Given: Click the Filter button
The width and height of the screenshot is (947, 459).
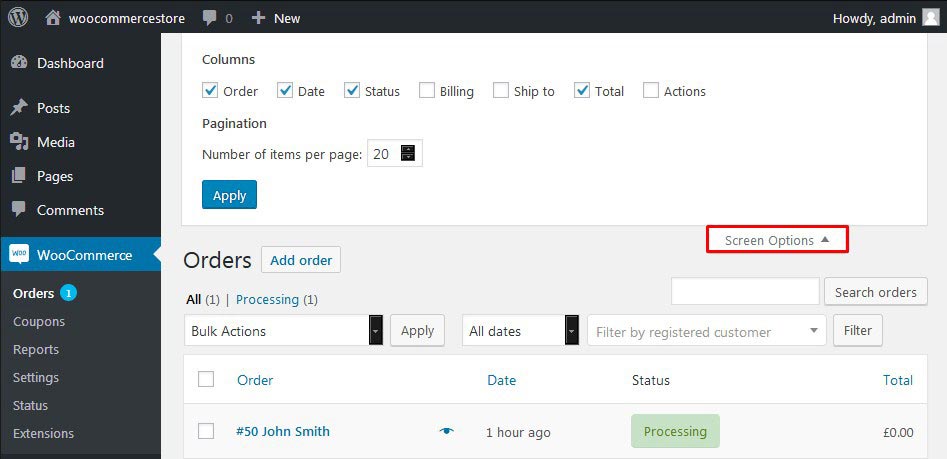Looking at the screenshot, I should (858, 330).
